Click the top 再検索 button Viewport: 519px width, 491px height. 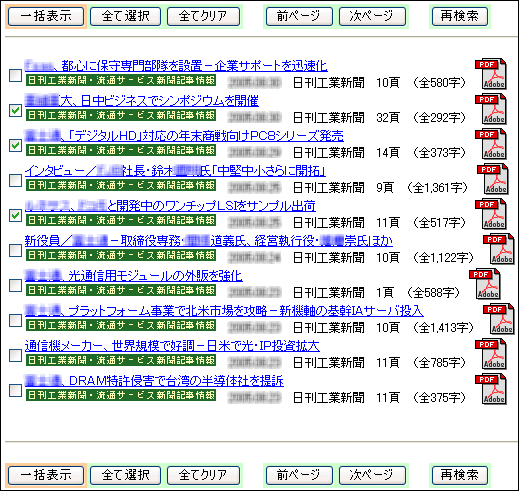460,16
